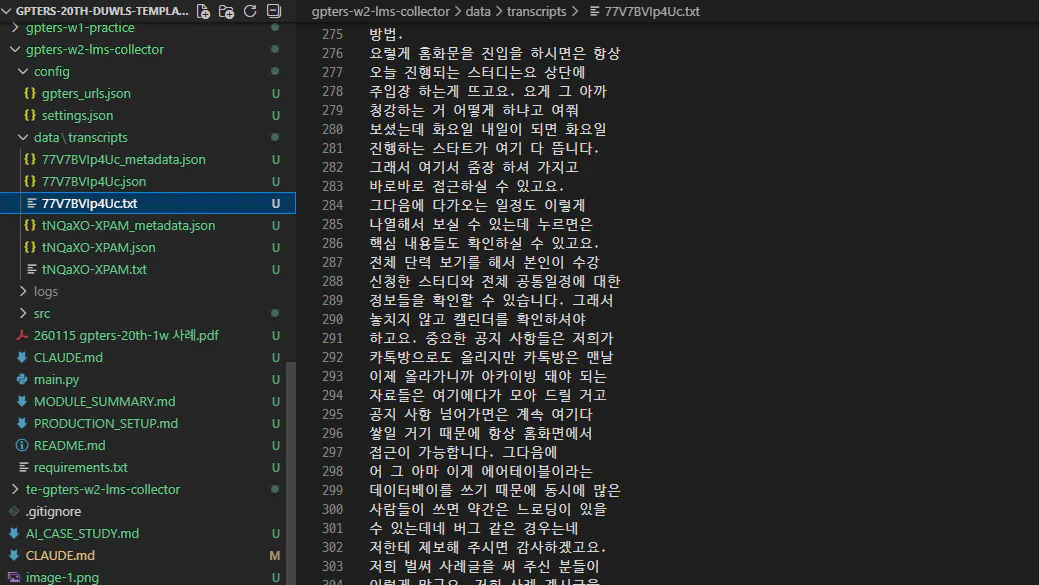The height and width of the screenshot is (585, 1039).
Task: Open tNQaXO-XPAM_metadata.json file
Action: click(129, 225)
